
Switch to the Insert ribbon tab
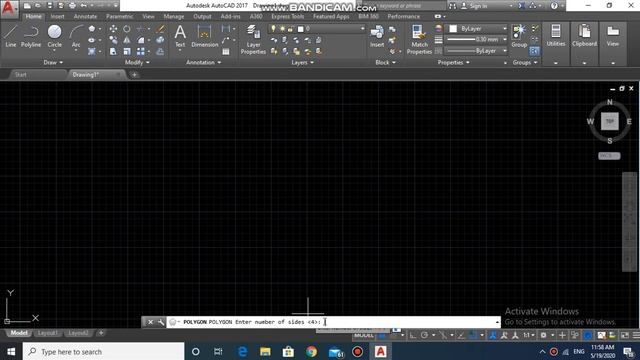(58, 16)
